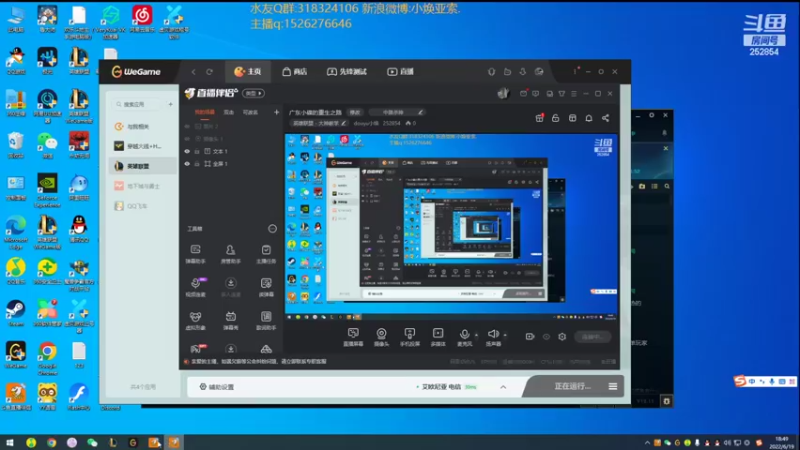Open the 直播伴侣 hamburger menu icon

click(x=574, y=93)
